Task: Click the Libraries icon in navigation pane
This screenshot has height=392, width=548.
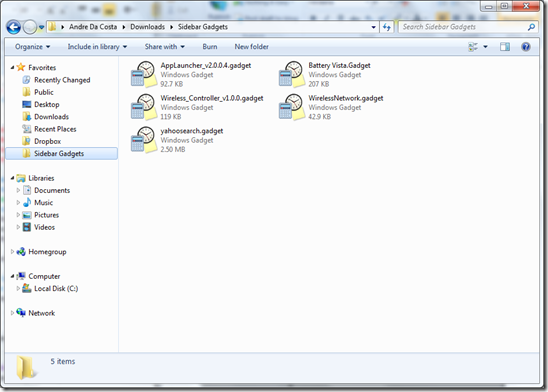Action: pyautogui.click(x=21, y=178)
